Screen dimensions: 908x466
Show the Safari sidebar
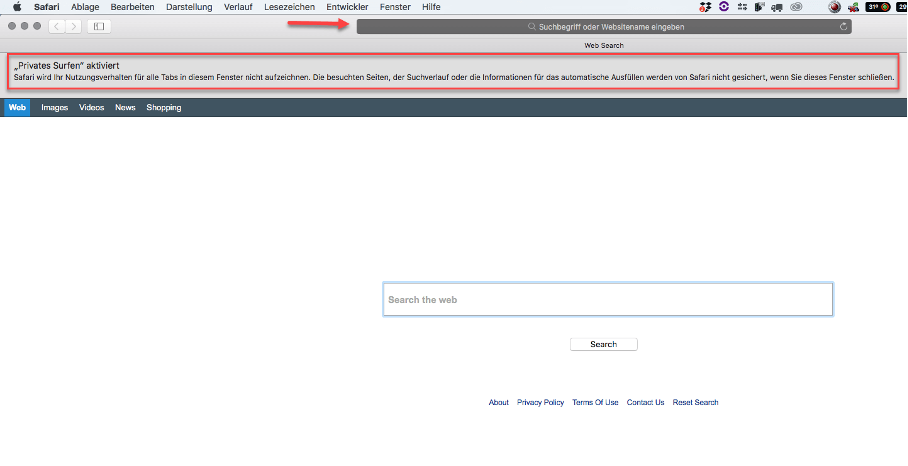click(99, 26)
